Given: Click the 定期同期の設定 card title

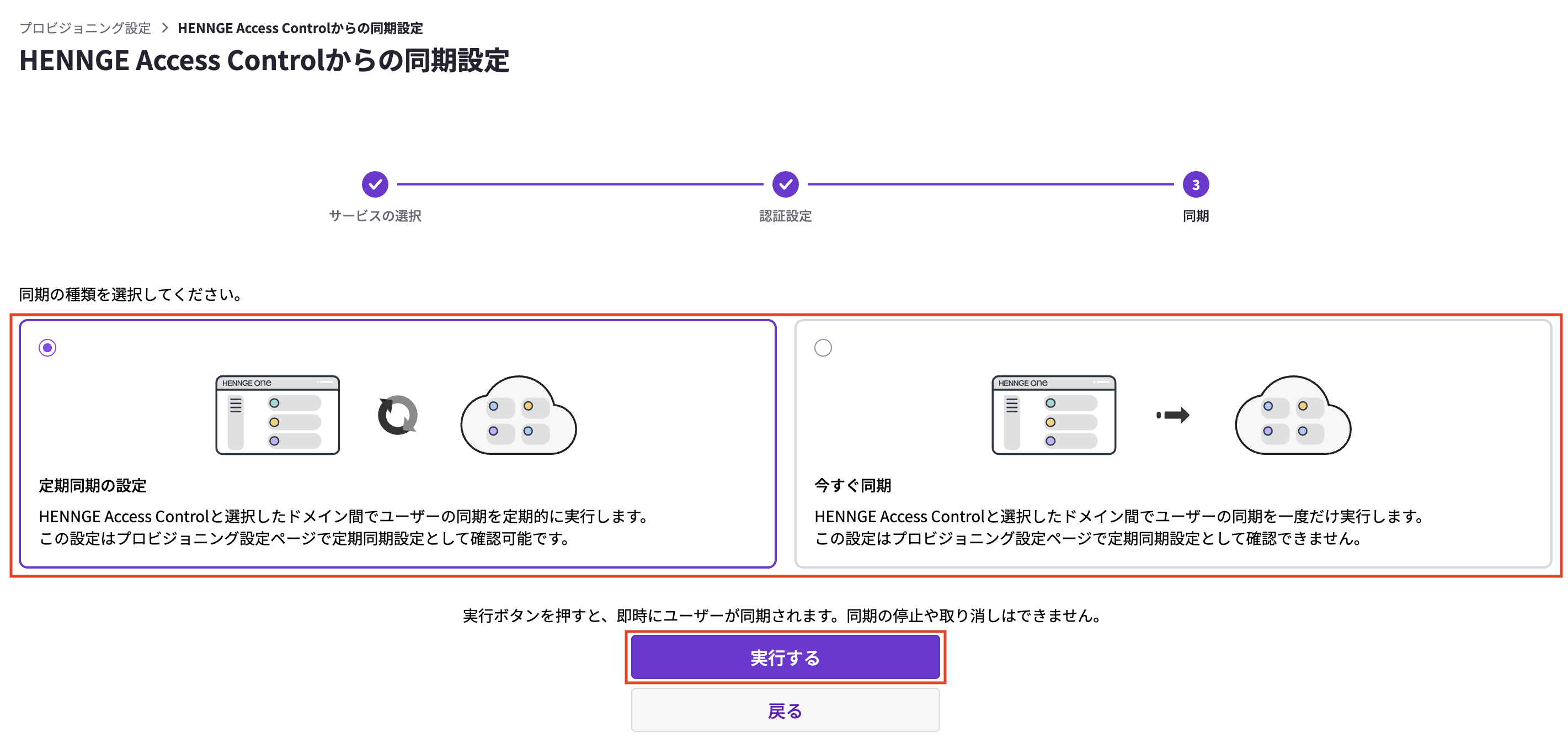Looking at the screenshot, I should (93, 485).
